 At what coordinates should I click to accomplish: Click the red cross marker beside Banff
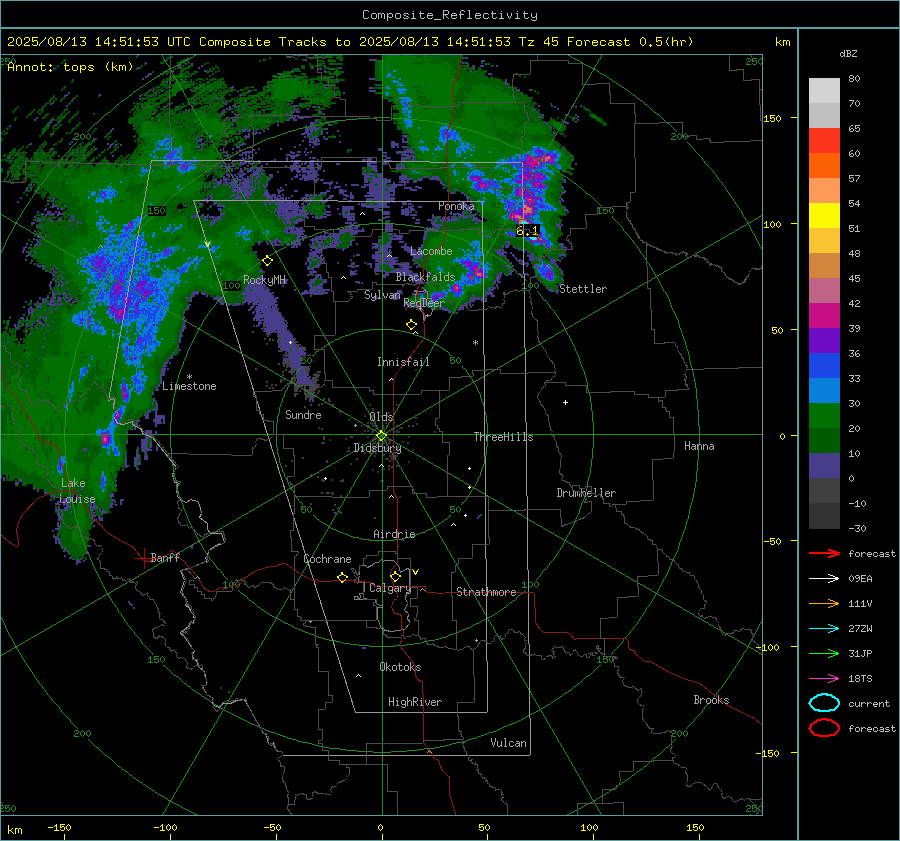(x=143, y=558)
